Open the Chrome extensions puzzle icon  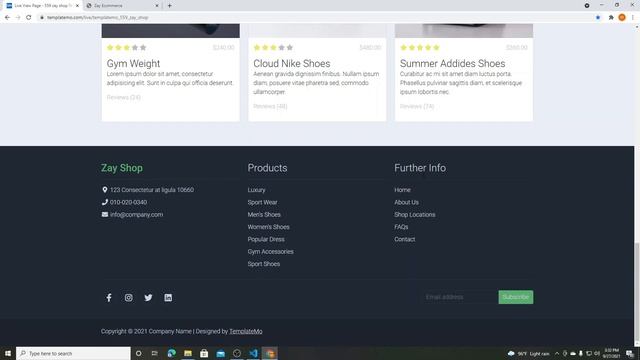[611, 18]
